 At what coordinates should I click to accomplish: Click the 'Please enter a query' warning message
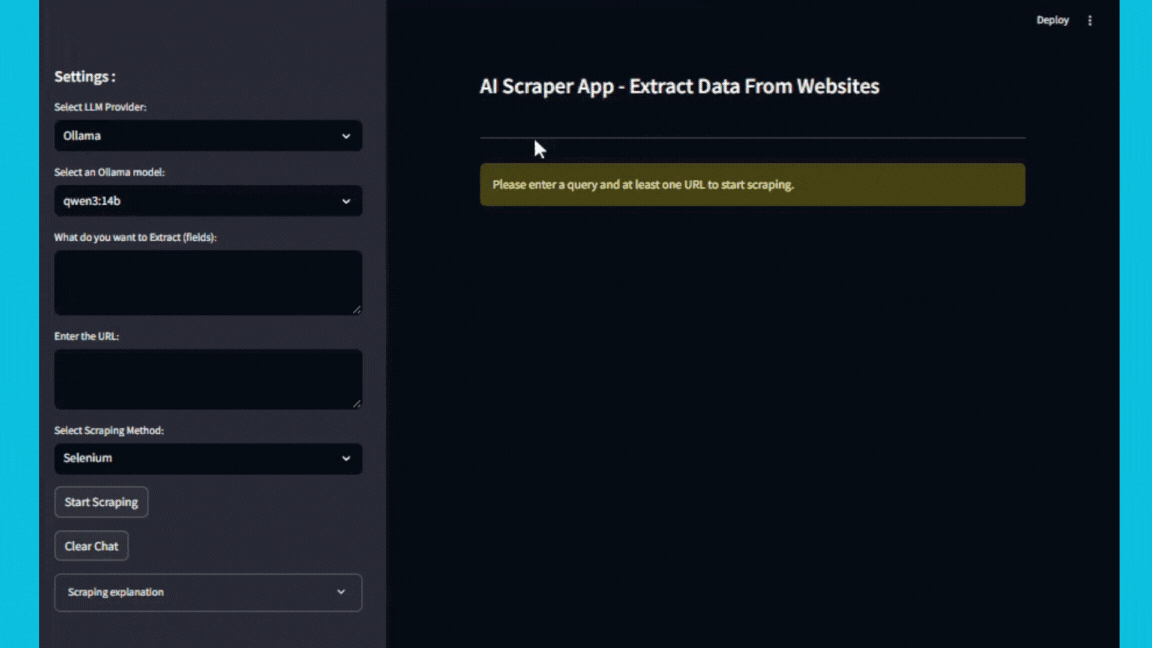(x=752, y=184)
